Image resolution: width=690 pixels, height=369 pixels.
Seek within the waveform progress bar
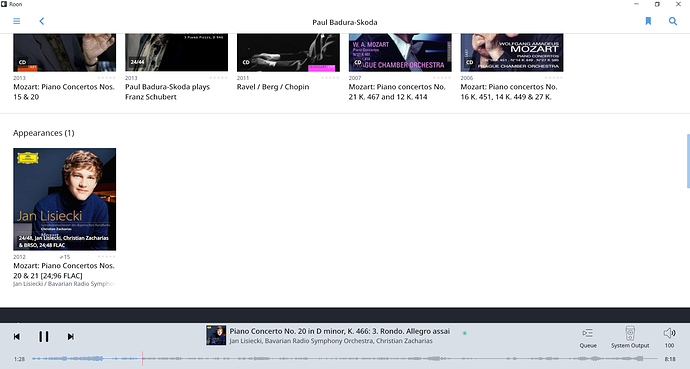pyautogui.click(x=345, y=358)
